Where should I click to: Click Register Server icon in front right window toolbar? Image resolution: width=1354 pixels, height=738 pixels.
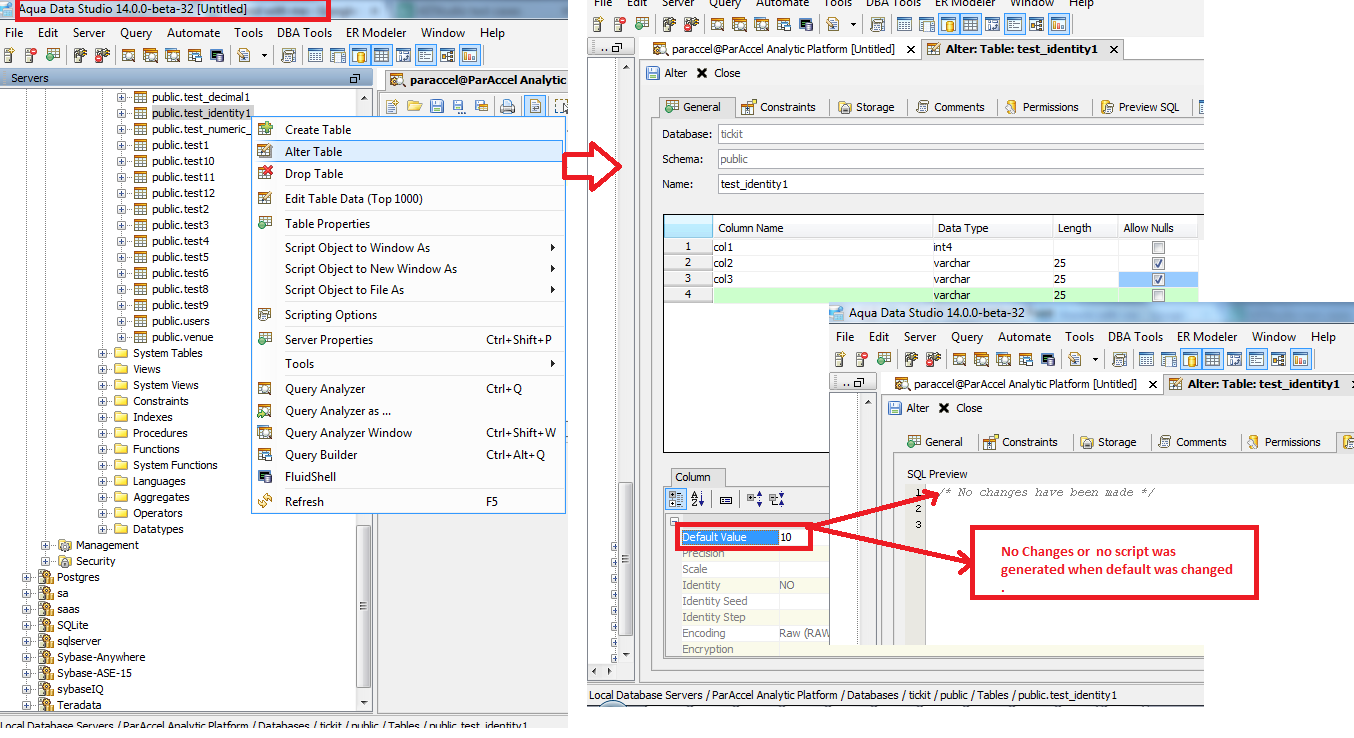tap(840, 359)
